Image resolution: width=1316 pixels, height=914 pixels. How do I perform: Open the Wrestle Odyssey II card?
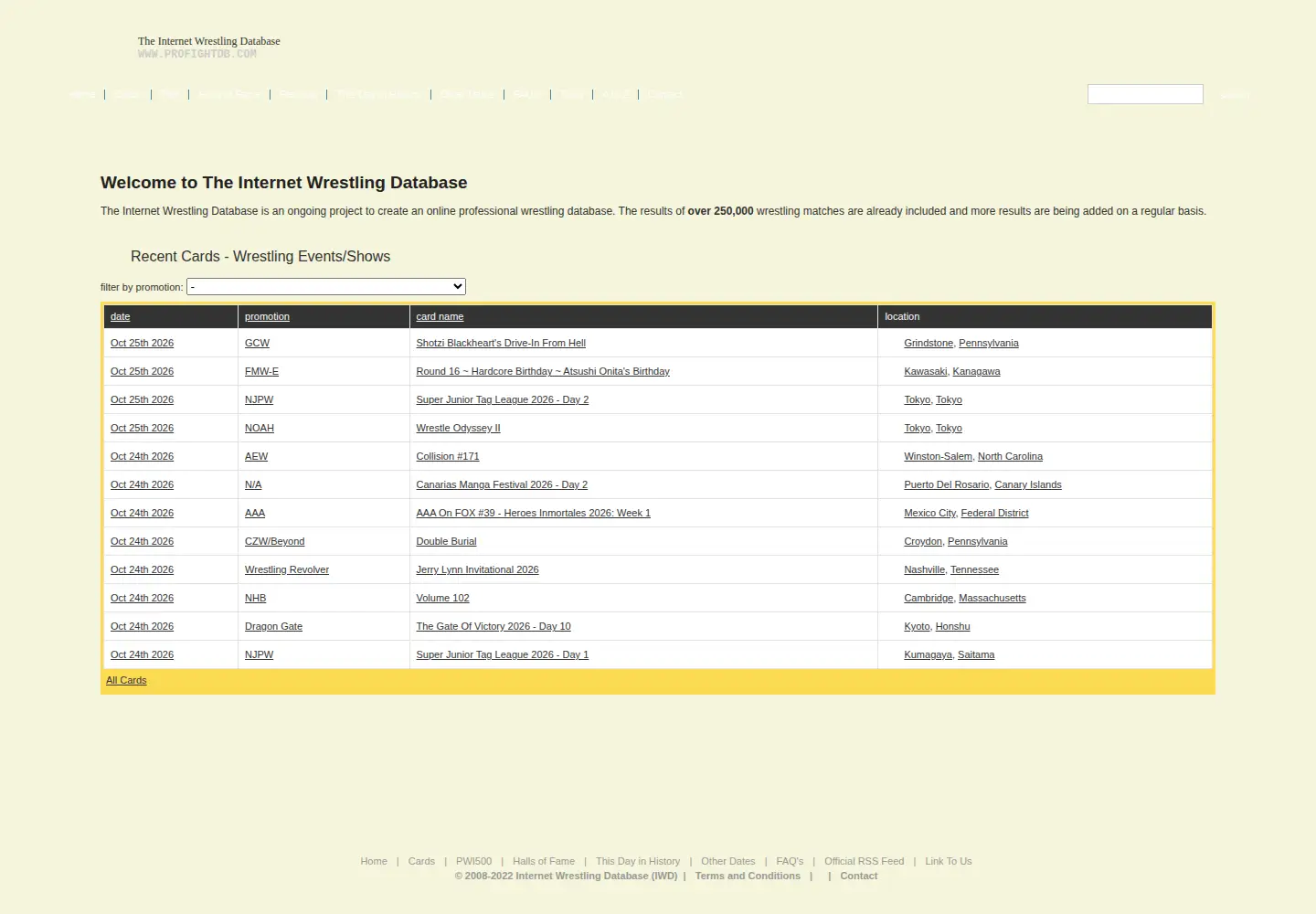458,428
